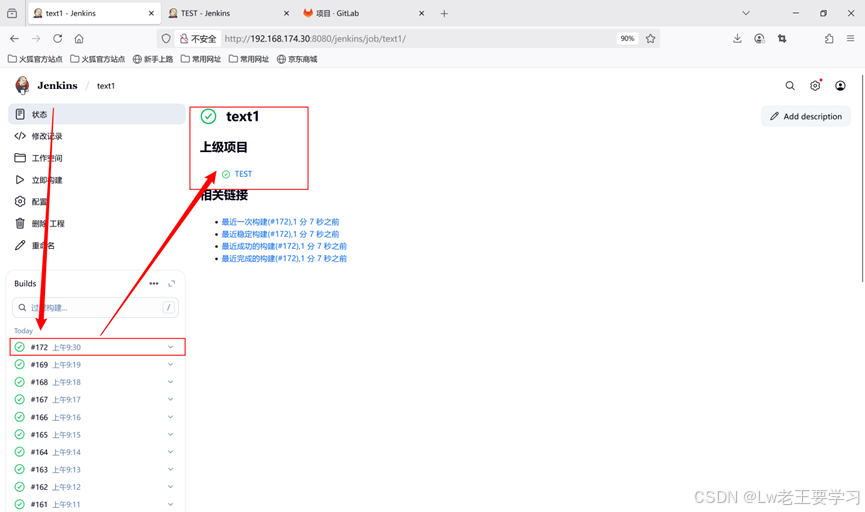Viewport: 865px width, 512px height.
Task: Open the 最近稳定构建(#172) link
Action: click(x=280, y=234)
